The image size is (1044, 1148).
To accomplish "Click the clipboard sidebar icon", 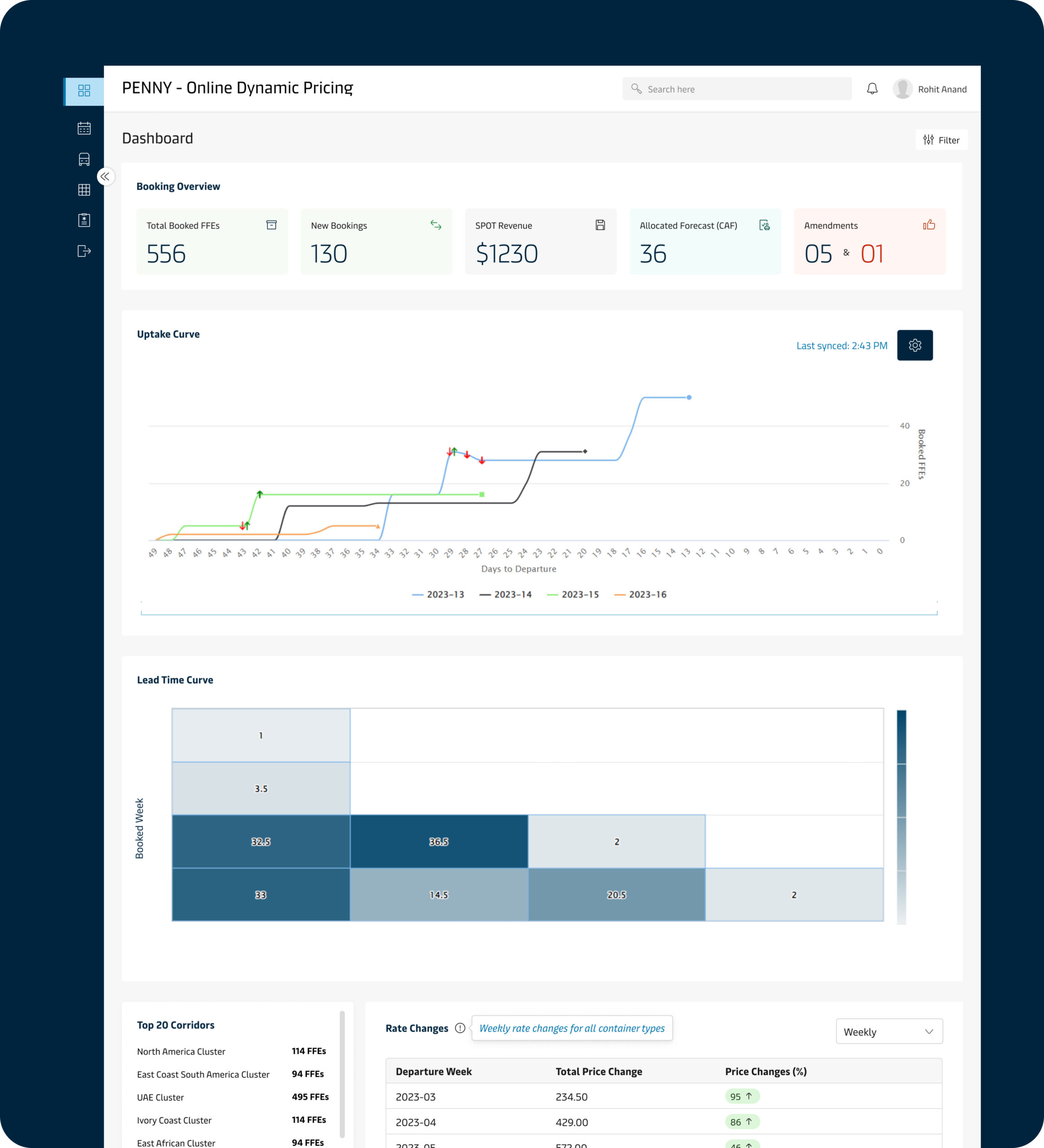I will pyautogui.click(x=84, y=220).
